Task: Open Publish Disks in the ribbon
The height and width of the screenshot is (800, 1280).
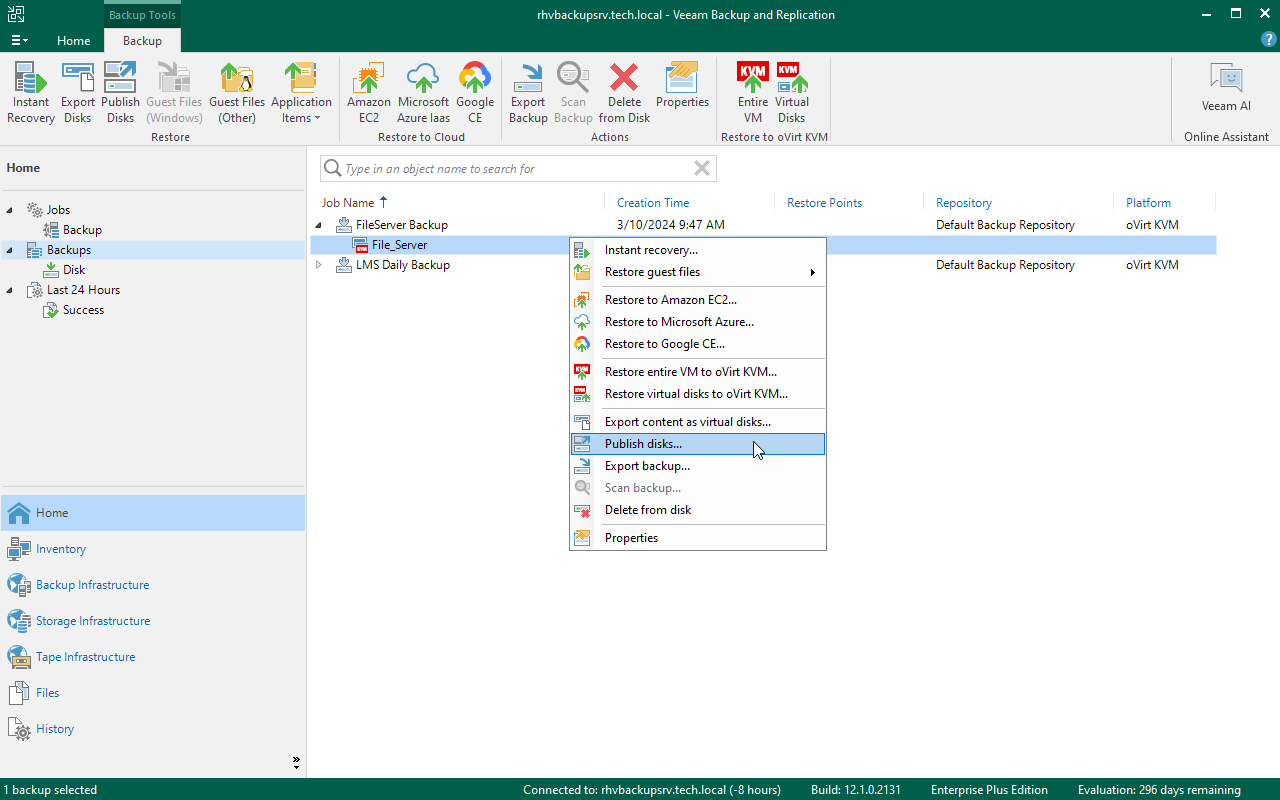Action: (x=121, y=93)
